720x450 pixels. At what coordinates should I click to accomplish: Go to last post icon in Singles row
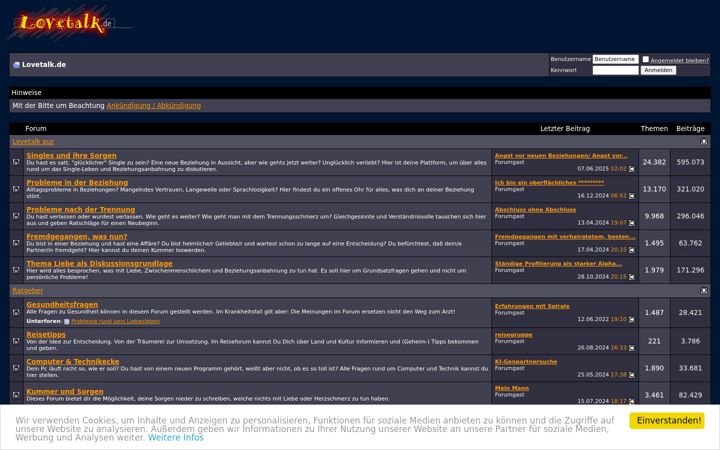(632, 169)
